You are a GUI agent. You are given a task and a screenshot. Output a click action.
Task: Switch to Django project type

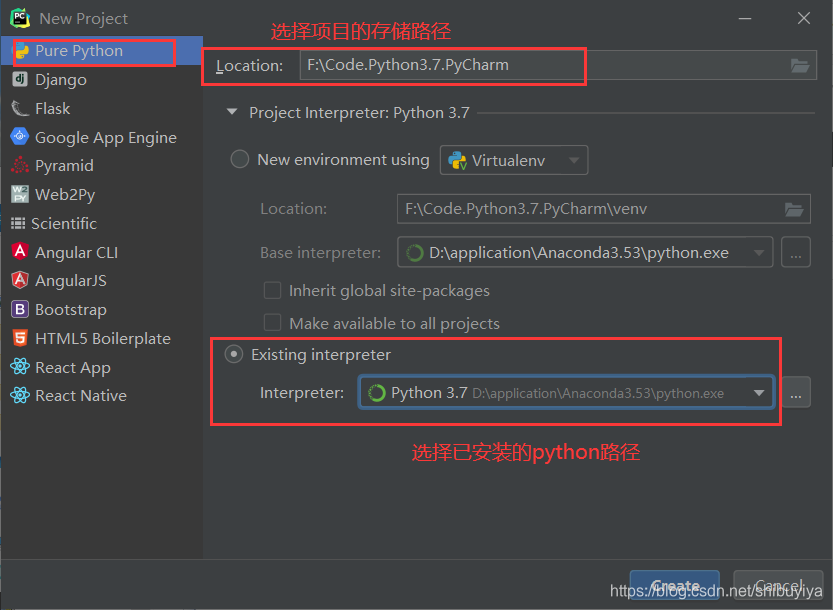(102, 79)
